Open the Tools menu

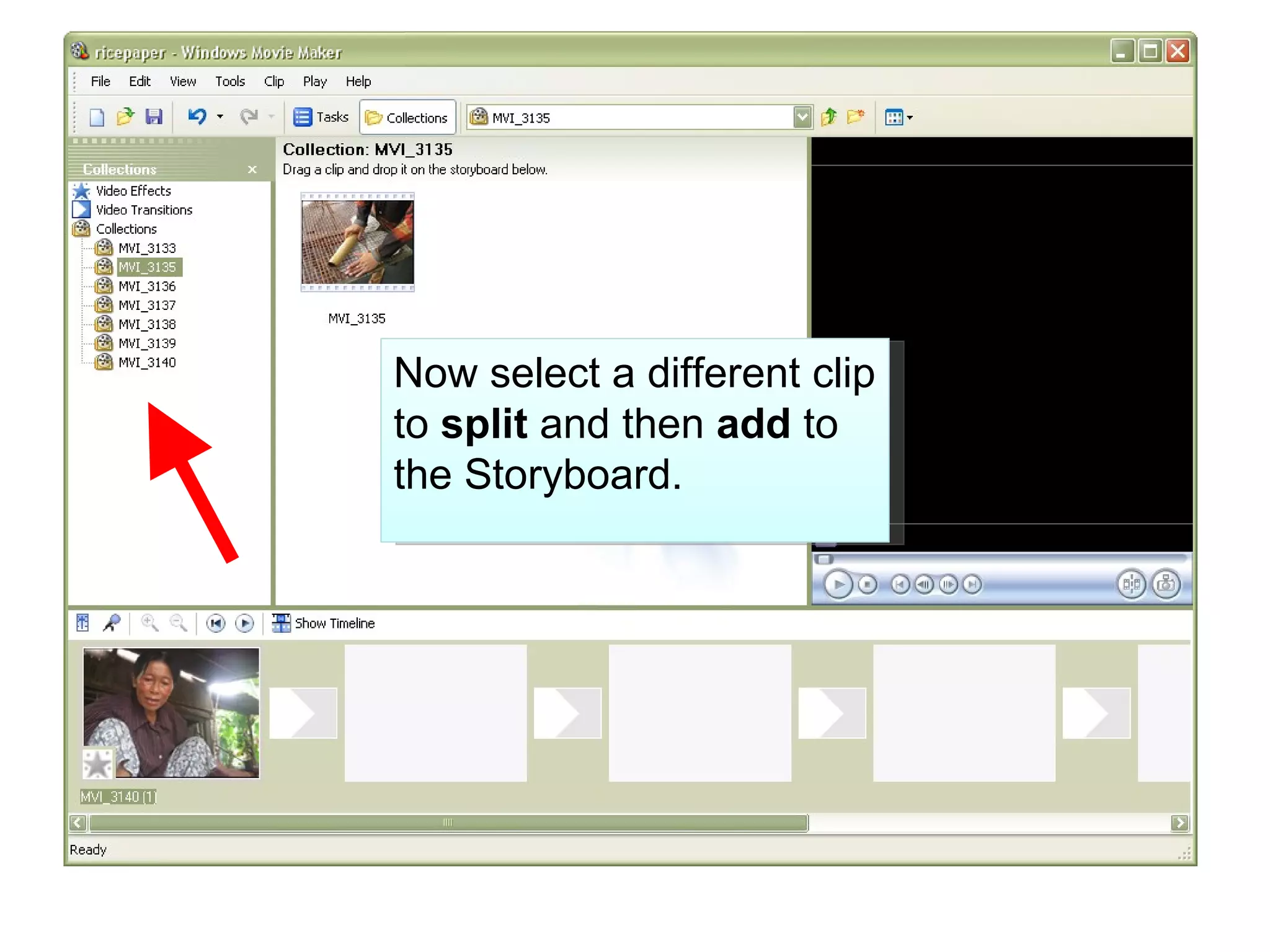tap(230, 81)
